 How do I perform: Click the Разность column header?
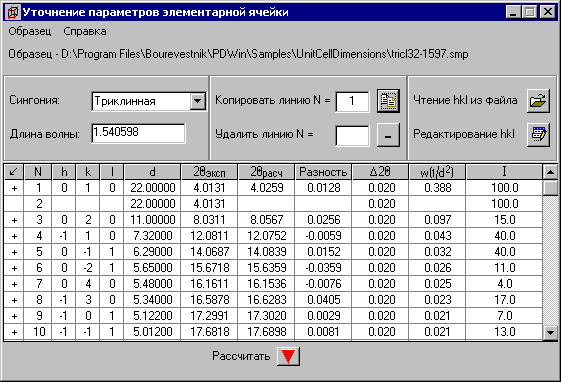click(323, 172)
